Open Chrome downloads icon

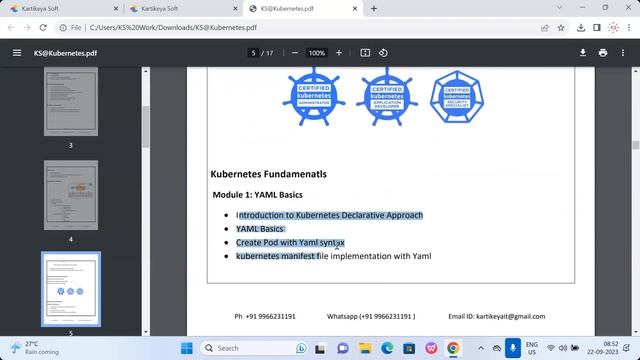581,28
